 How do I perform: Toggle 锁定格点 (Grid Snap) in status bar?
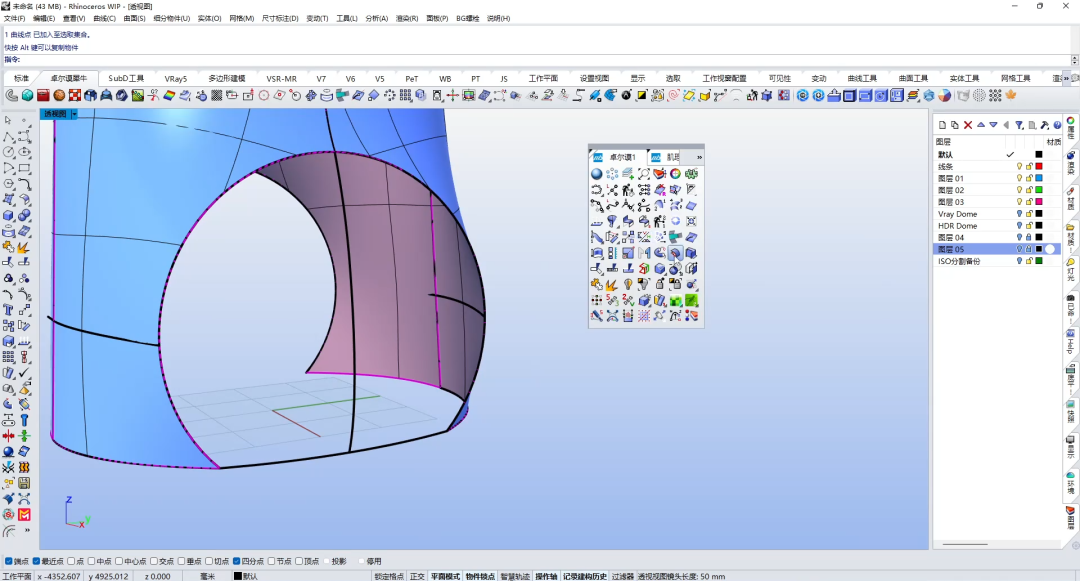(389, 576)
